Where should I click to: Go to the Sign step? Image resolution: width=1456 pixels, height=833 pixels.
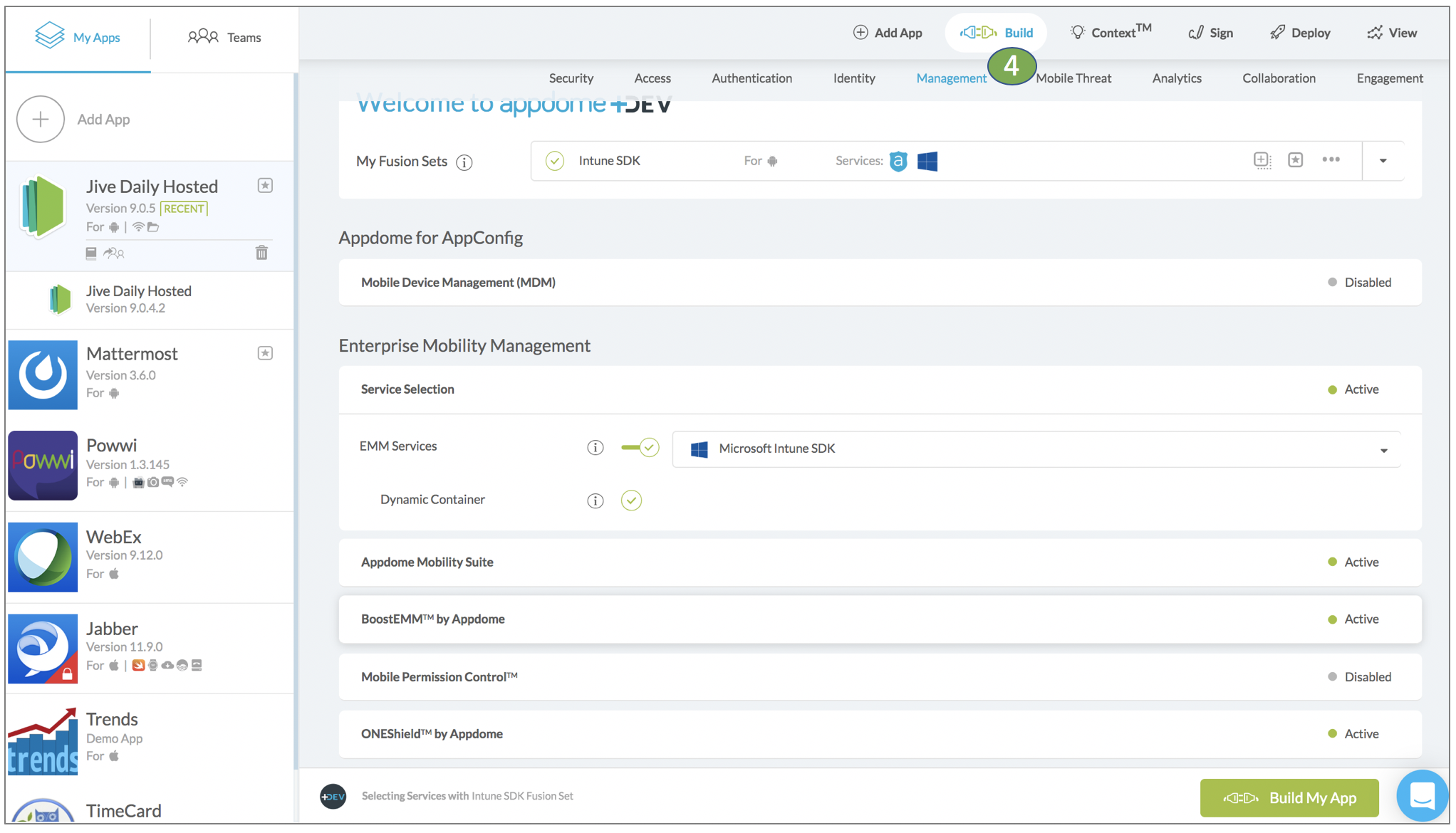pyautogui.click(x=1211, y=33)
